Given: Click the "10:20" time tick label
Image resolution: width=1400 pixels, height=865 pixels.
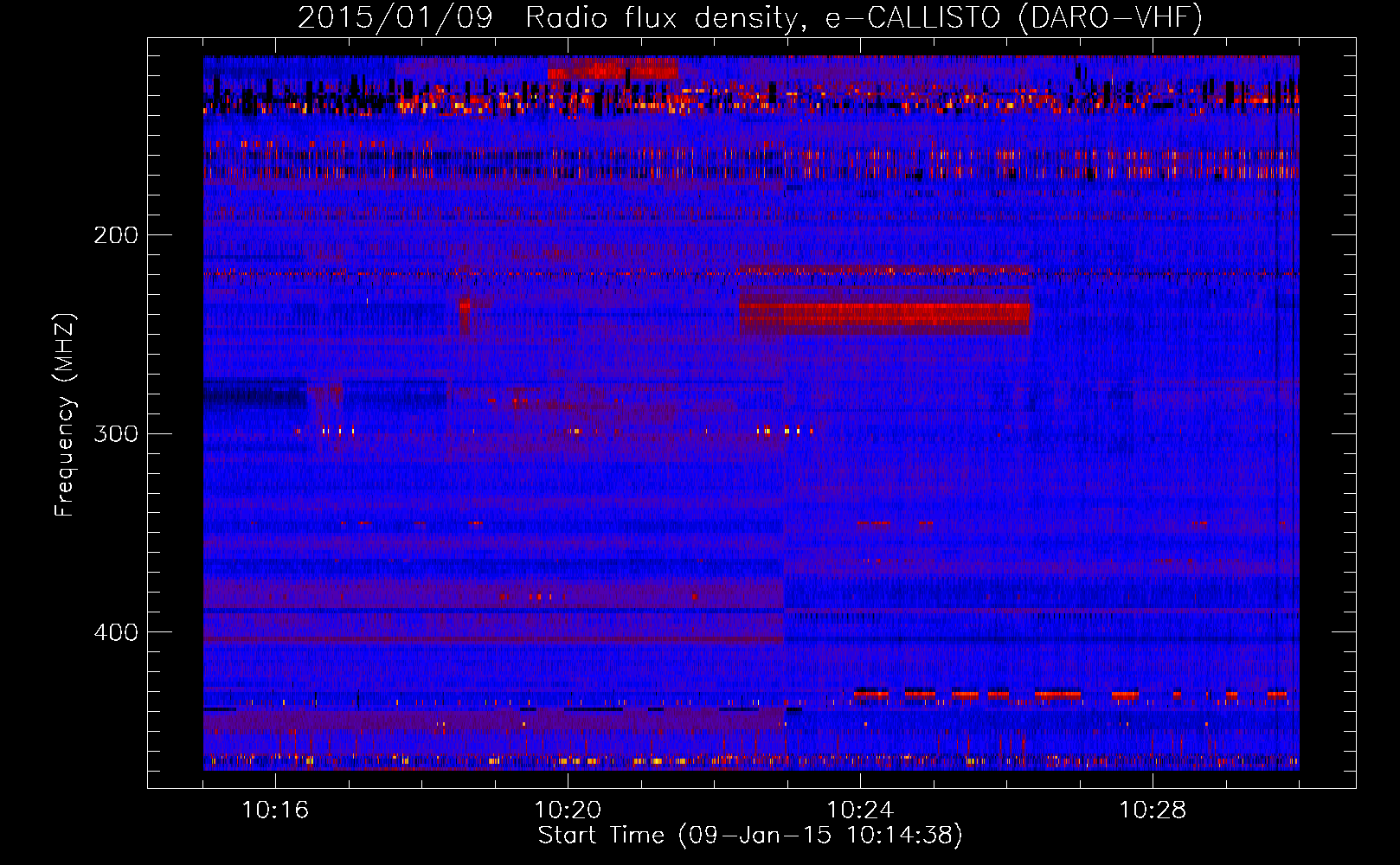Looking at the screenshot, I should 568,811.
